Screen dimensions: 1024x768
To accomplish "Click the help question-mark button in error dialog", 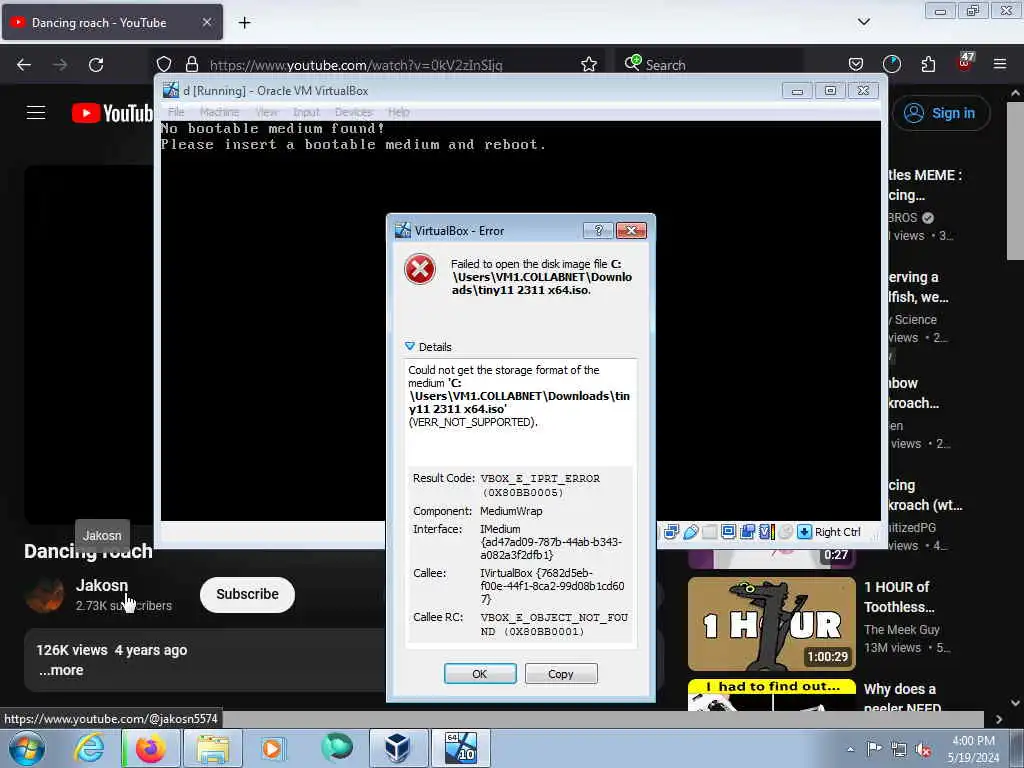I will click(x=598, y=231).
